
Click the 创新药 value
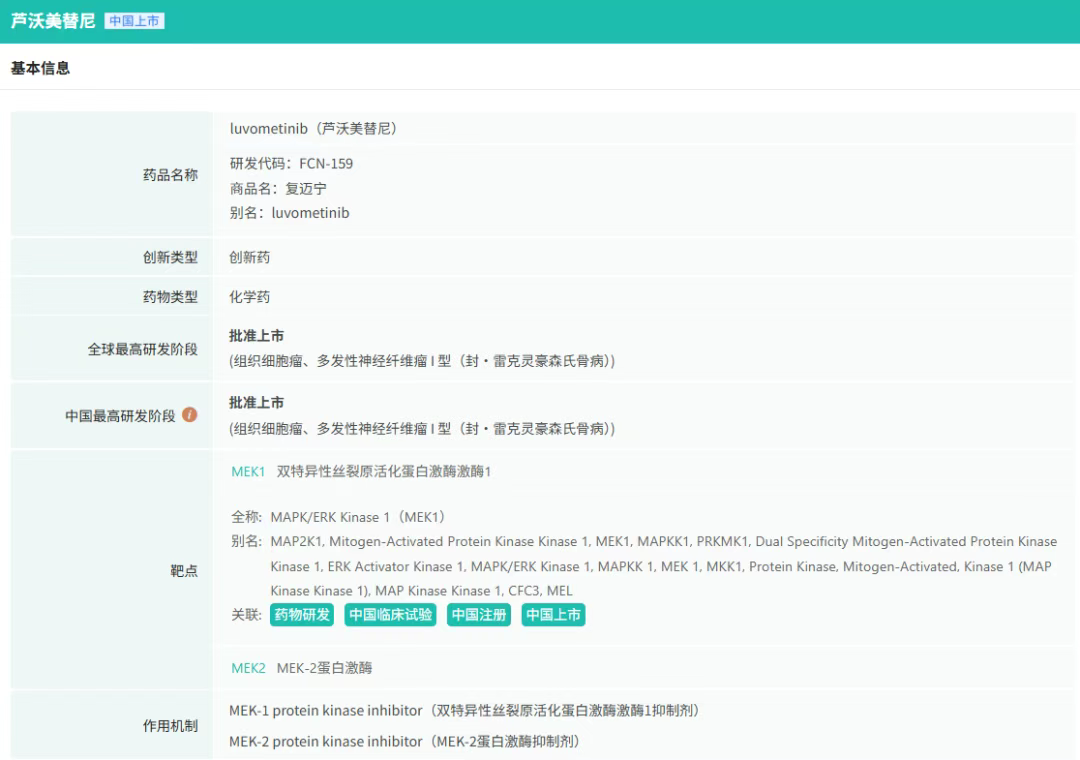click(x=249, y=257)
